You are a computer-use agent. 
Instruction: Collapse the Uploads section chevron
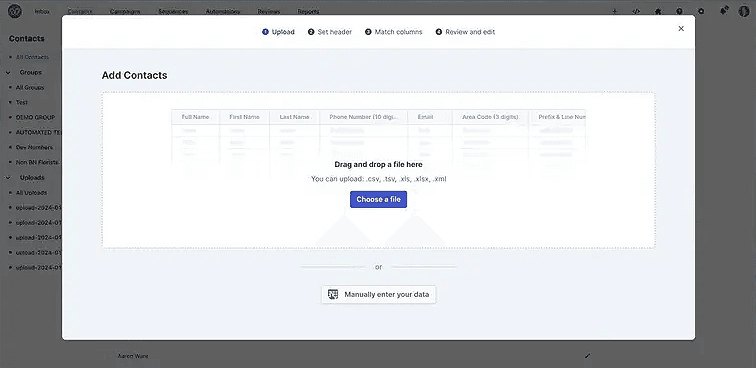pos(9,177)
